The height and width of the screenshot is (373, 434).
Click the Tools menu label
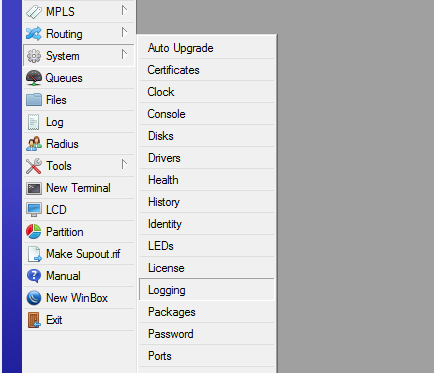59,166
